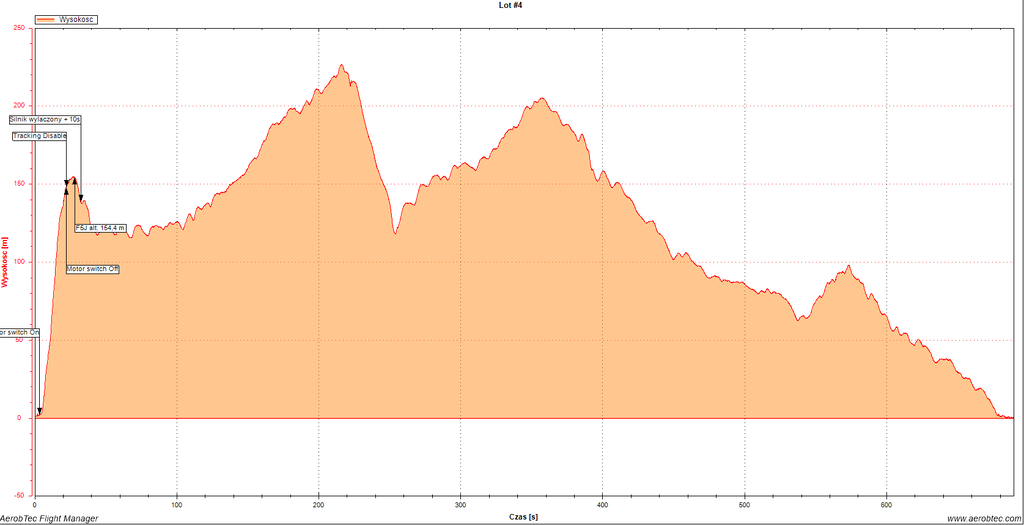Click the 'Motor switch Off' annotation label

coord(93,269)
